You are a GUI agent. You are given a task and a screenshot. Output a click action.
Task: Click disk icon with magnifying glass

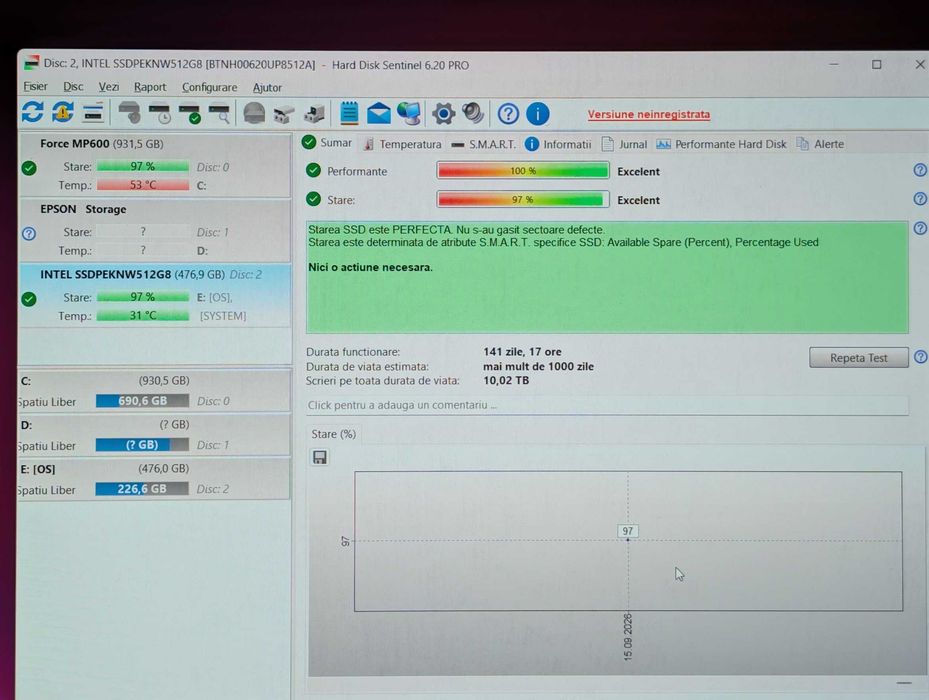pyautogui.click(x=219, y=113)
